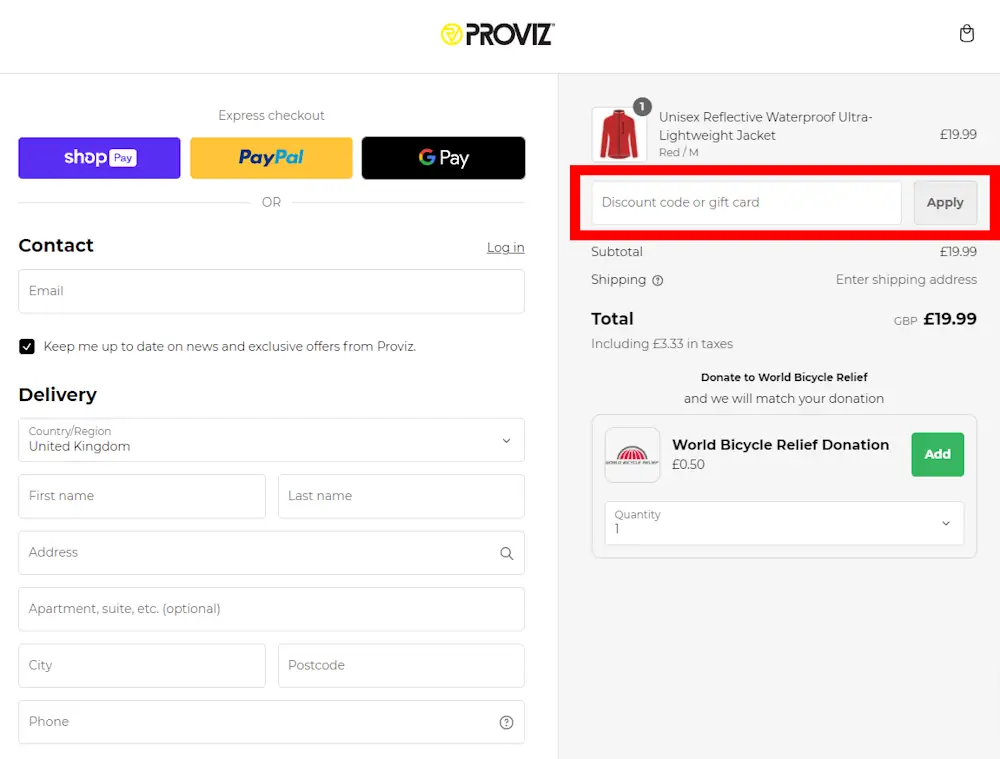Click the Shipping help question mark icon
This screenshot has height=759, width=1000.
(x=658, y=281)
